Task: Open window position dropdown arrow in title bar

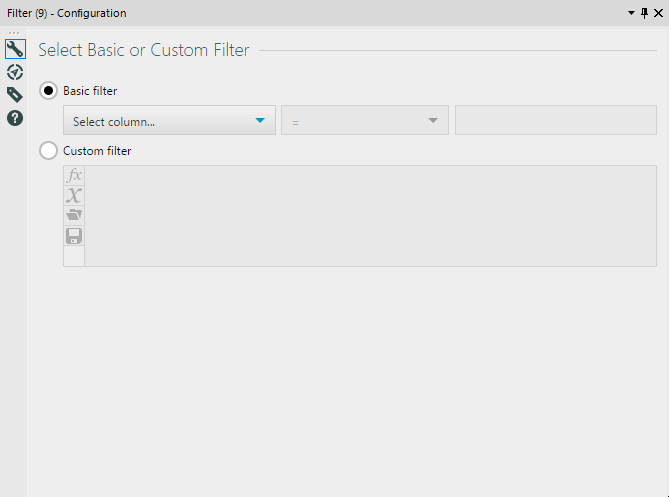Action: [631, 13]
